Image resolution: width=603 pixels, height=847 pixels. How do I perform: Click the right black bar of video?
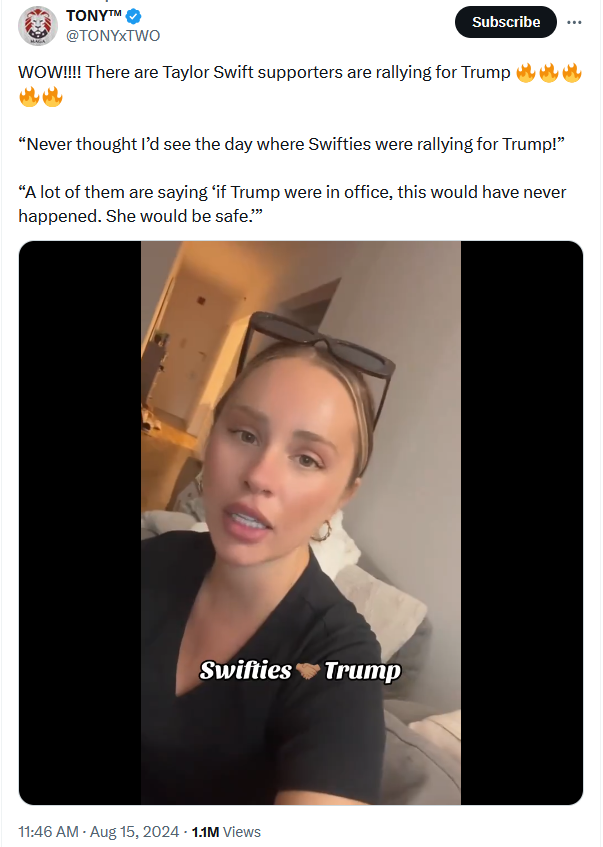522,523
